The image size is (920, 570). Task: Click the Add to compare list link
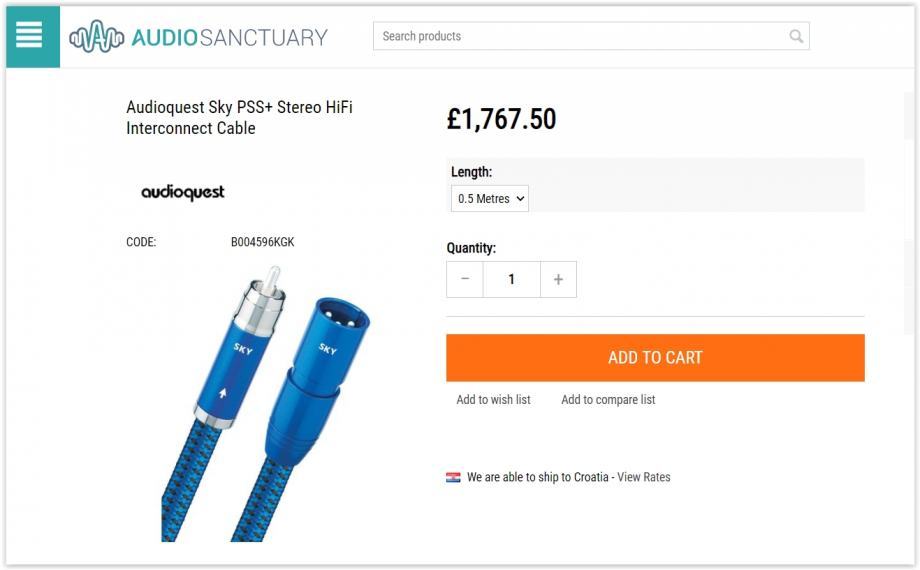click(x=608, y=400)
